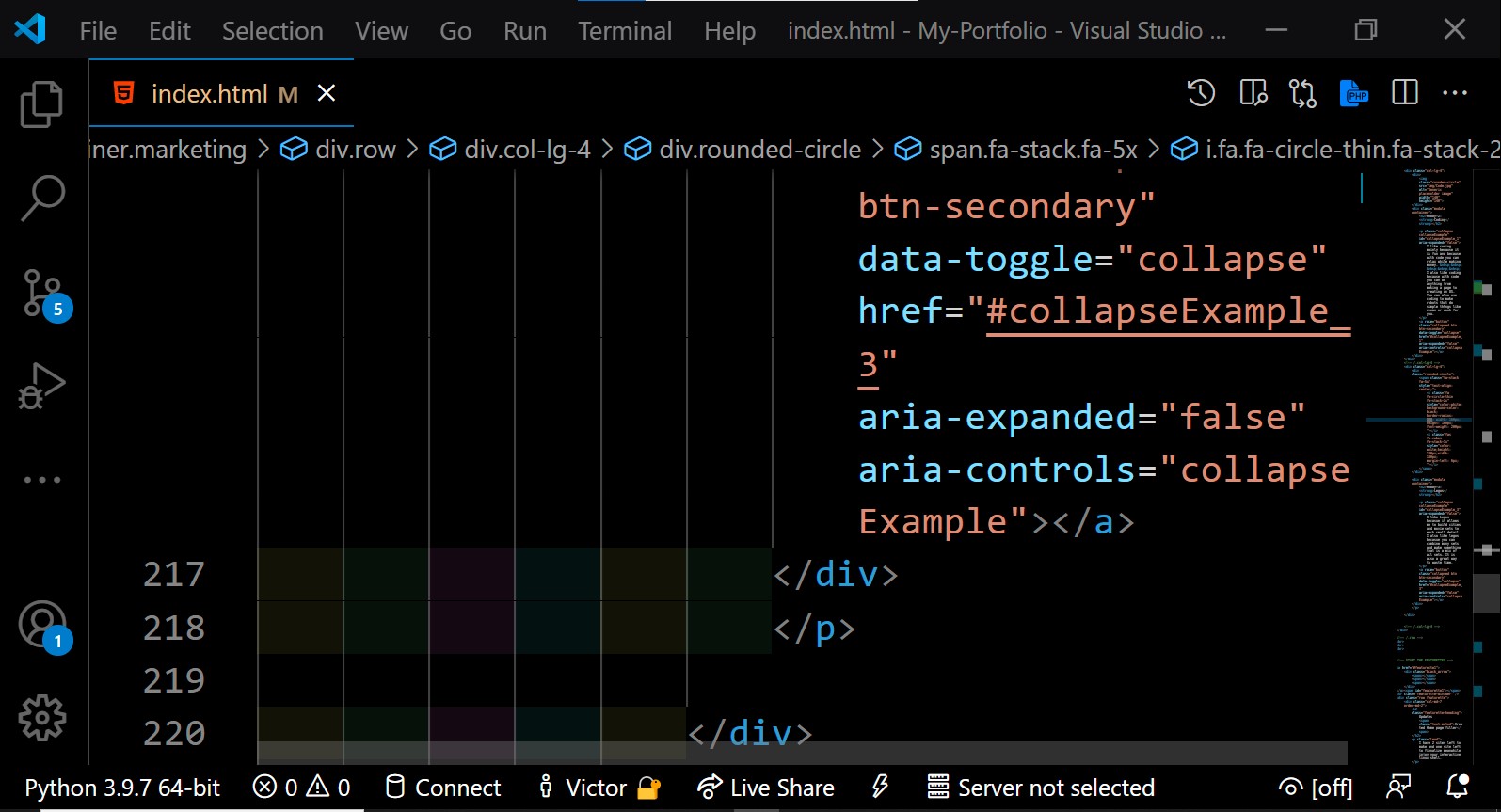Select span.fa-stack.fa-5x breadcrumb item
The image size is (1501, 812).
click(x=1016, y=149)
